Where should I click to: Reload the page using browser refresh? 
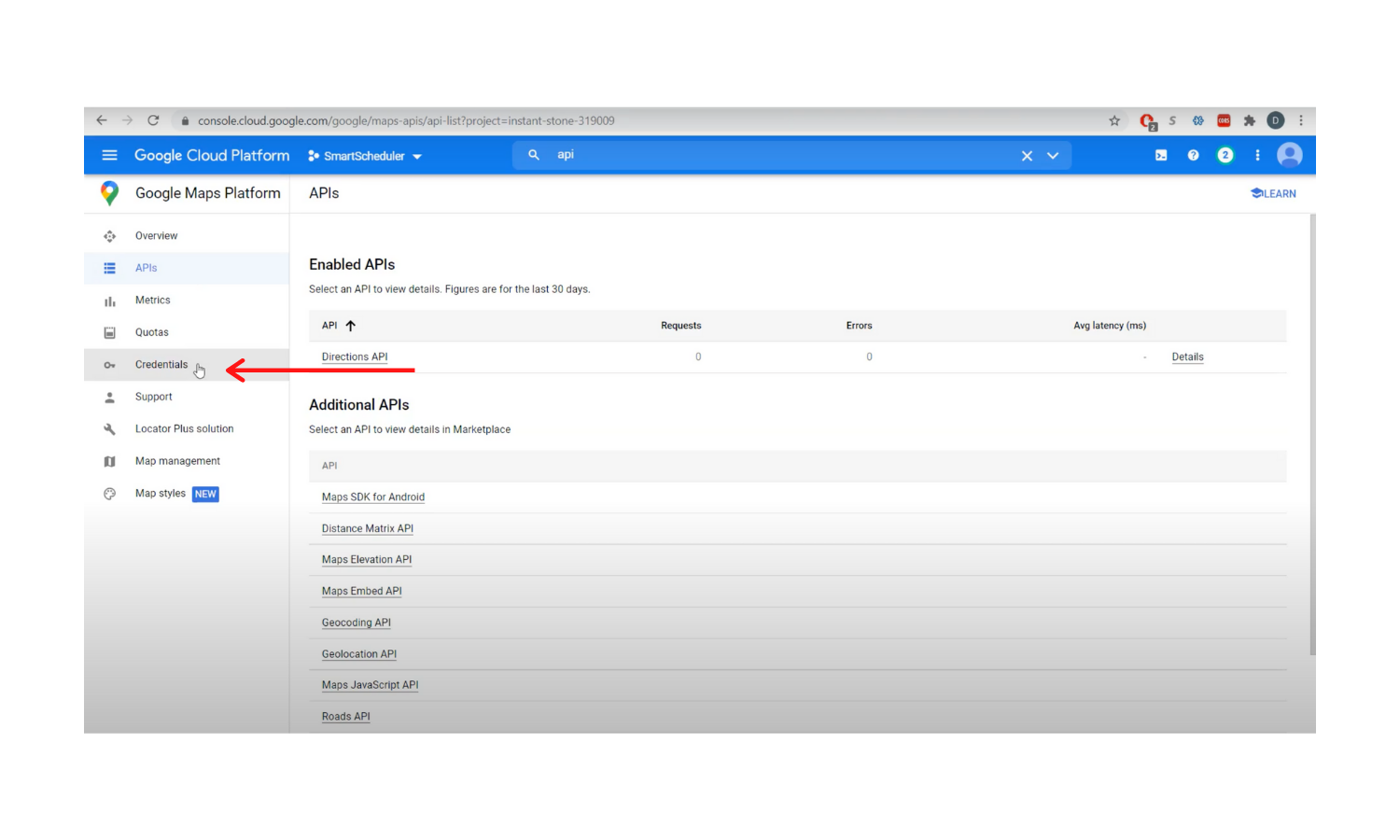(153, 120)
